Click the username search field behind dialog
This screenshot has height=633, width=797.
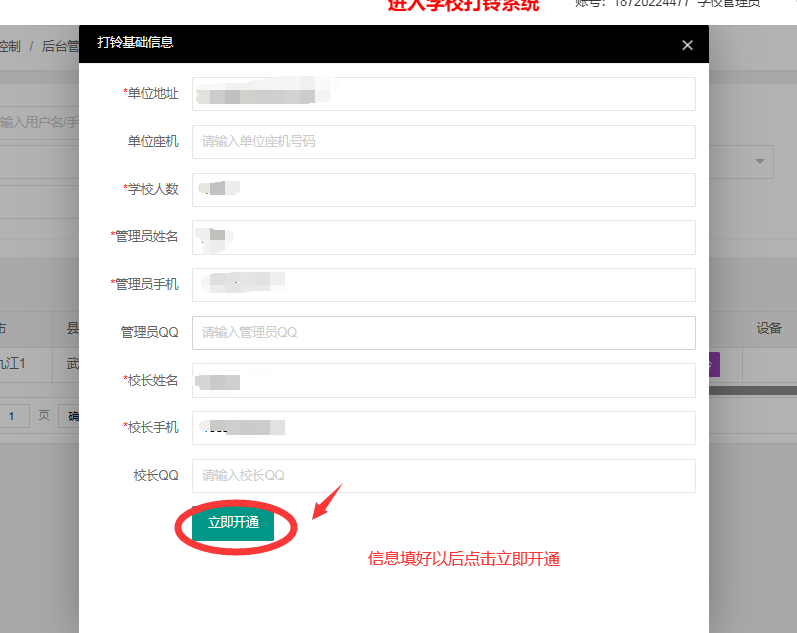39,122
